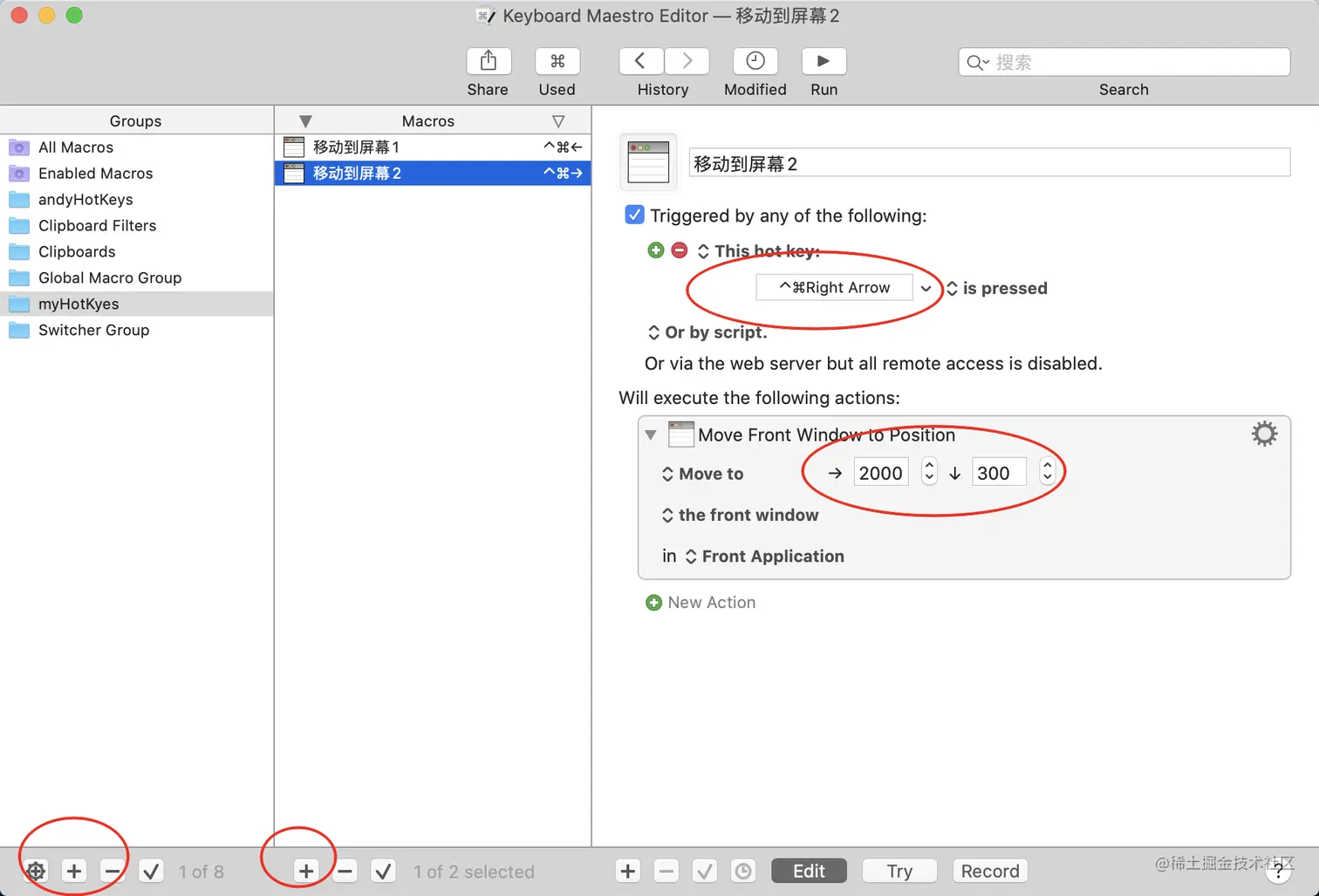
Task: Select the Clipboards group
Action: pos(137,252)
